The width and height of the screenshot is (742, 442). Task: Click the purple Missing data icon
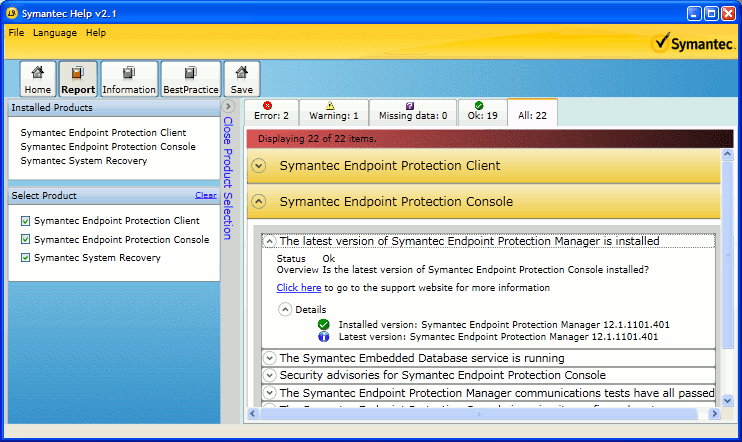[410, 106]
